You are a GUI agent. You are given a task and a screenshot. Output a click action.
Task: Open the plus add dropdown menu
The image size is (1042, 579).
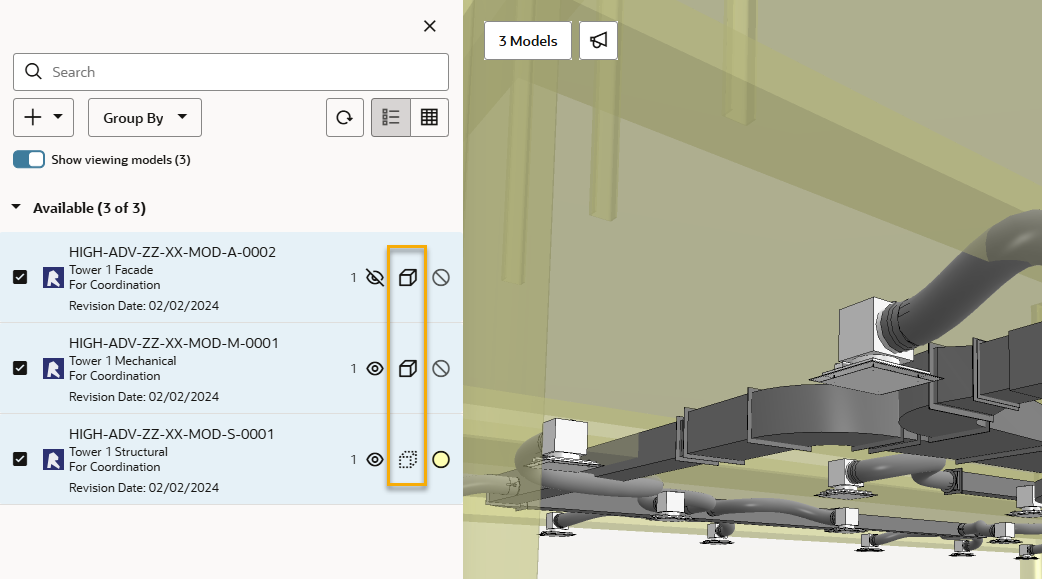click(x=43, y=118)
